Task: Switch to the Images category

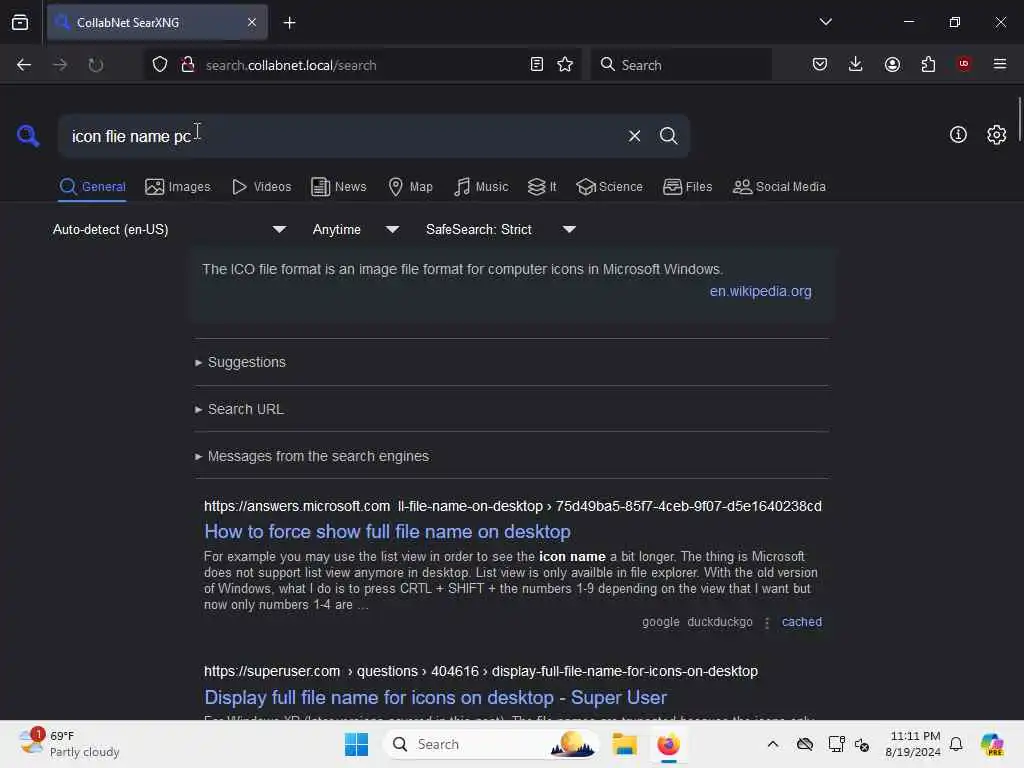Action: pos(178,187)
